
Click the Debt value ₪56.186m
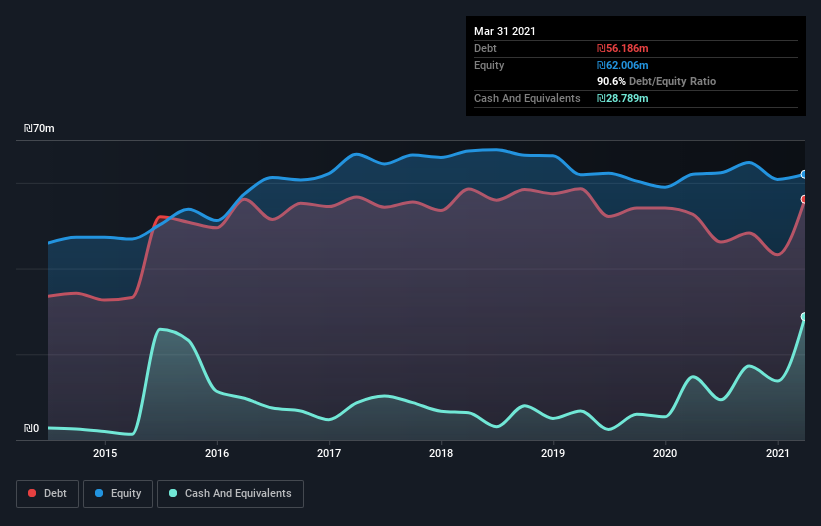pyautogui.click(x=623, y=48)
